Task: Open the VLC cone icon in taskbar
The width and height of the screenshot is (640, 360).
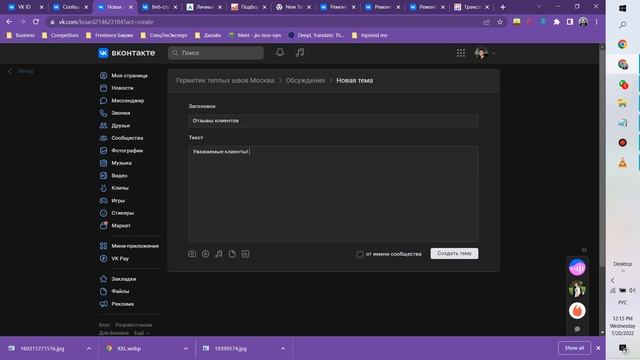Action: pyautogui.click(x=622, y=162)
